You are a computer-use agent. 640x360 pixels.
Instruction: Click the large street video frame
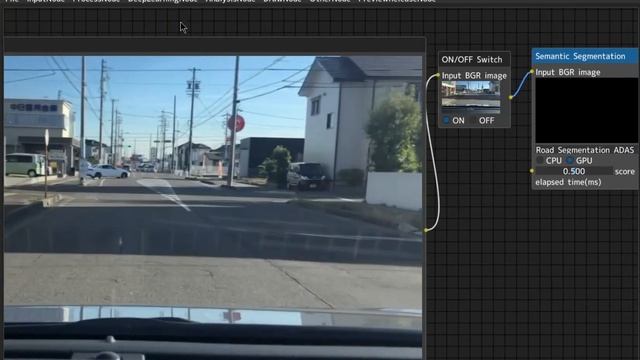click(x=213, y=207)
